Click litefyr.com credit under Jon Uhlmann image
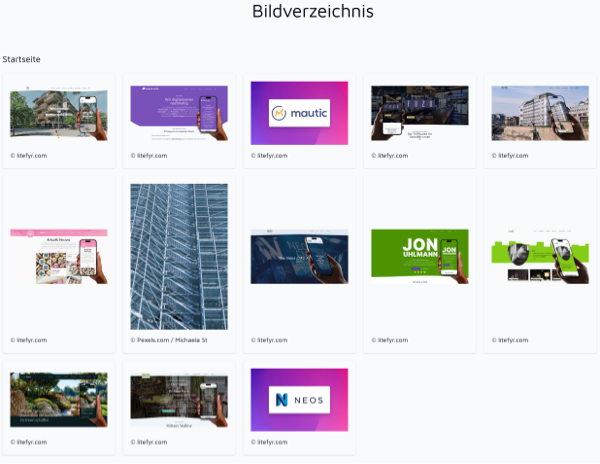 [x=393, y=340]
